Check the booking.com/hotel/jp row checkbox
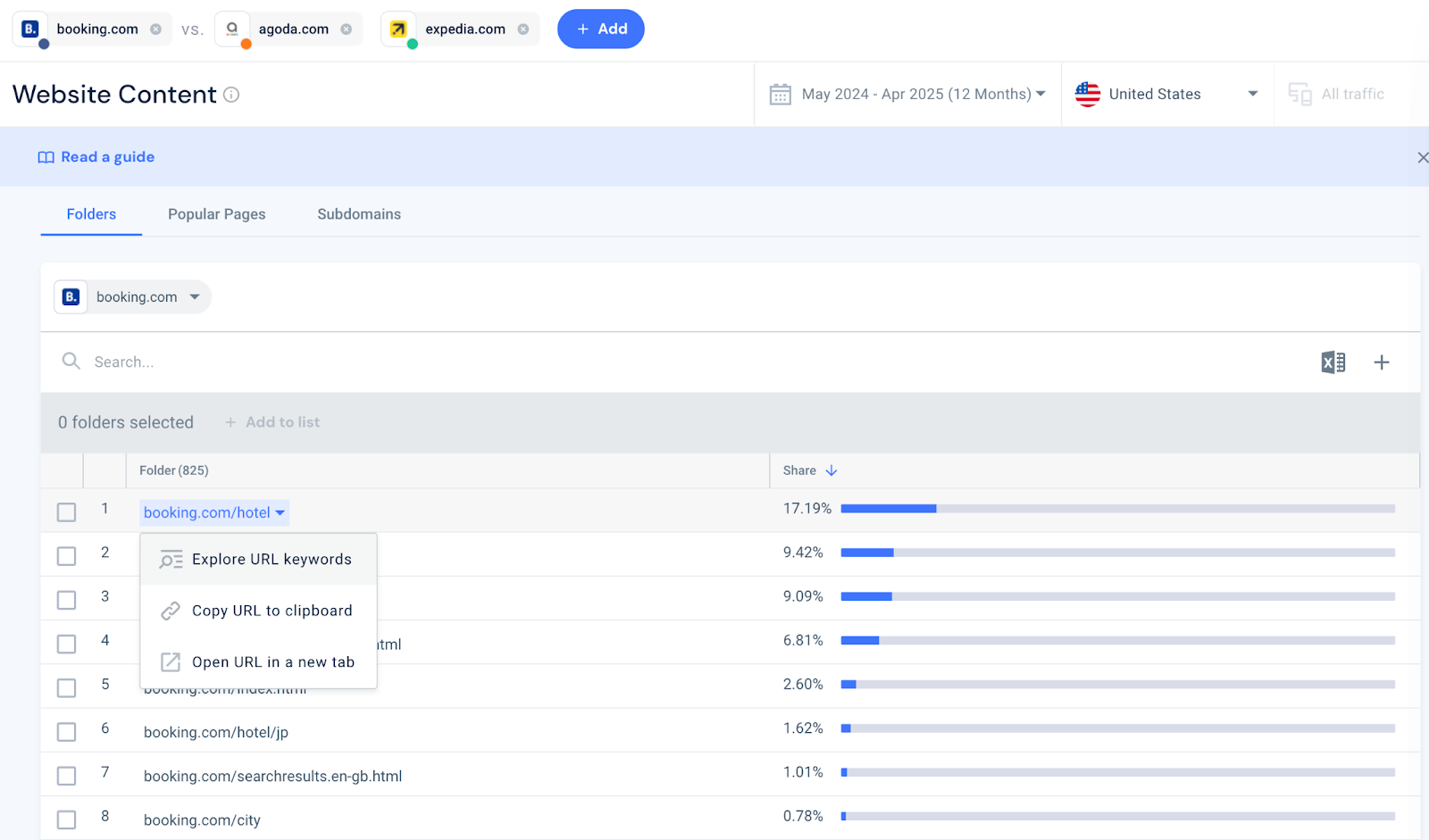 (x=67, y=732)
